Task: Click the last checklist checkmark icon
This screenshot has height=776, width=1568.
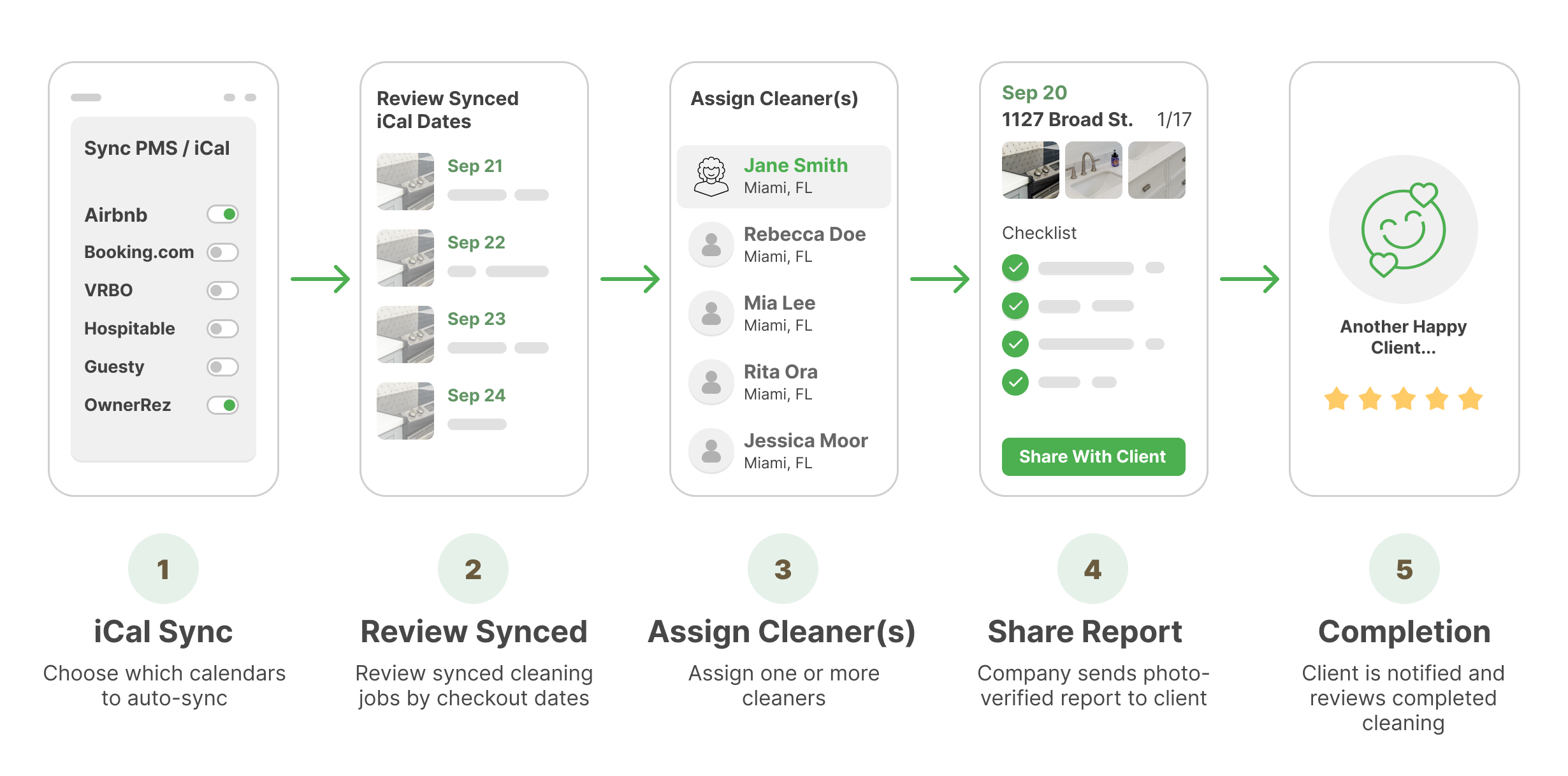Action: tap(1015, 382)
